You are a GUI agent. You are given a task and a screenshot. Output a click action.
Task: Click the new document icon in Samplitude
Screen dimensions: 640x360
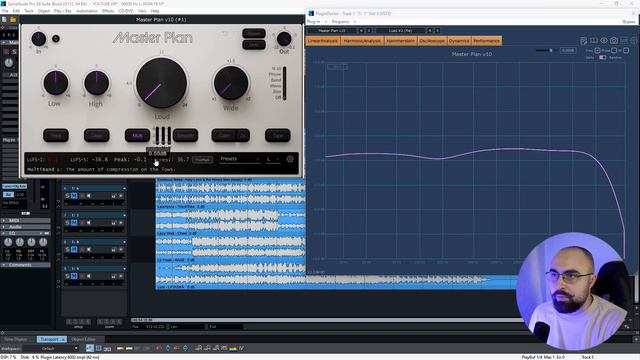(x=4, y=19)
